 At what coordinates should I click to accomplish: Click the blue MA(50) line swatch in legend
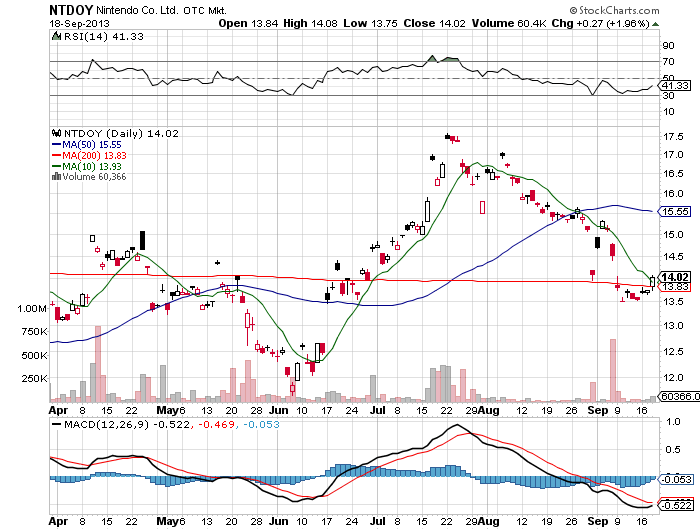[x=56, y=144]
